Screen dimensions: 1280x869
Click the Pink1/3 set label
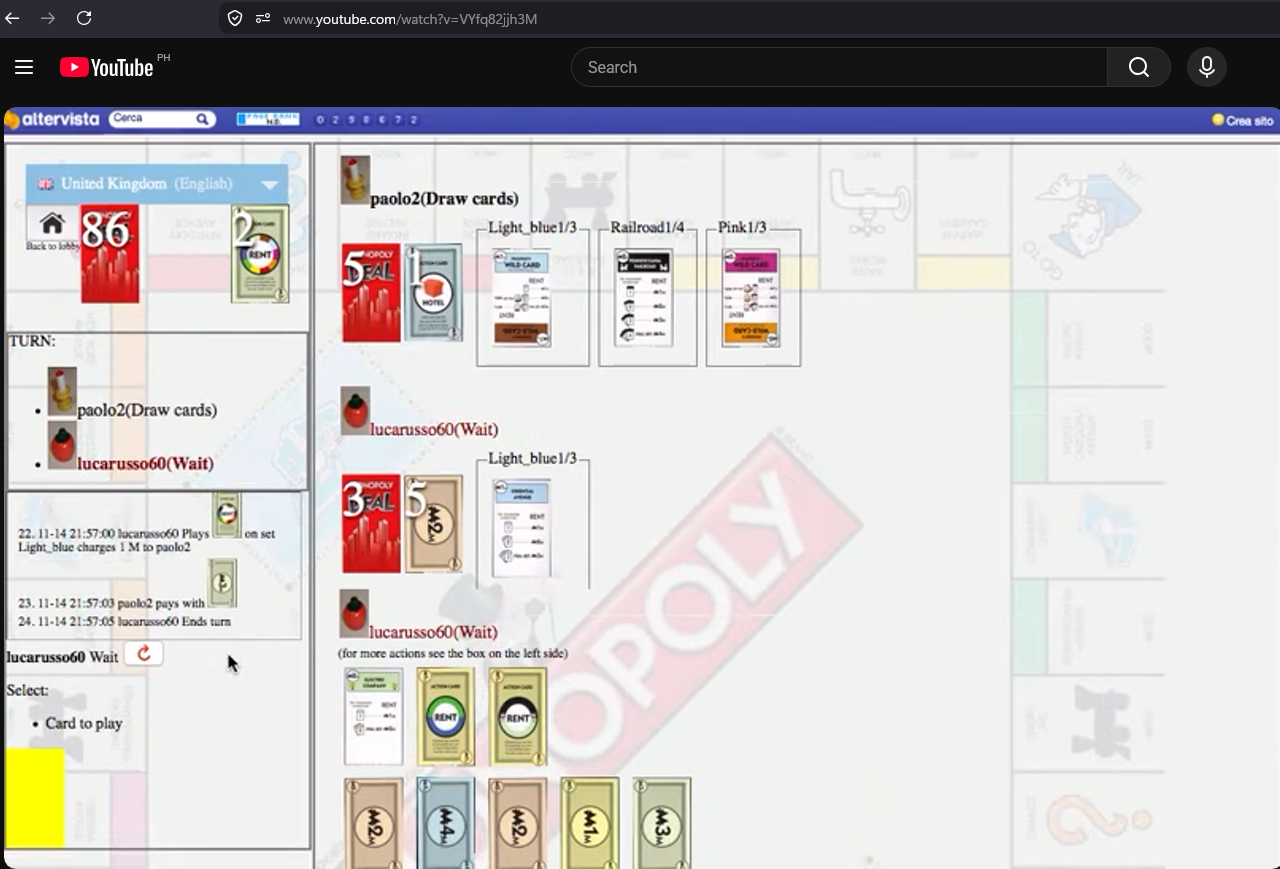pyautogui.click(x=742, y=228)
